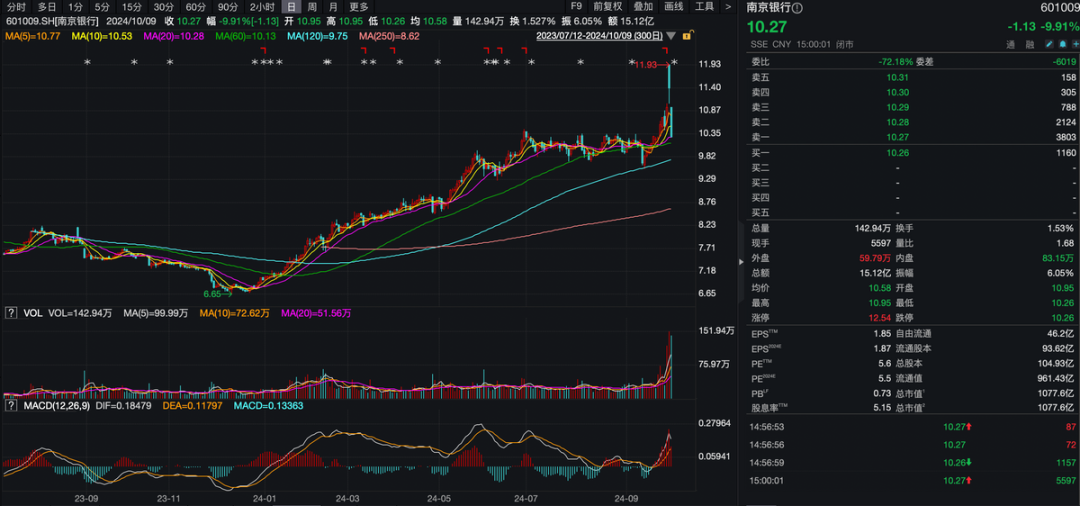Expand the toolbar with the > arrow
The width and height of the screenshot is (1080, 506).
tap(728, 7)
